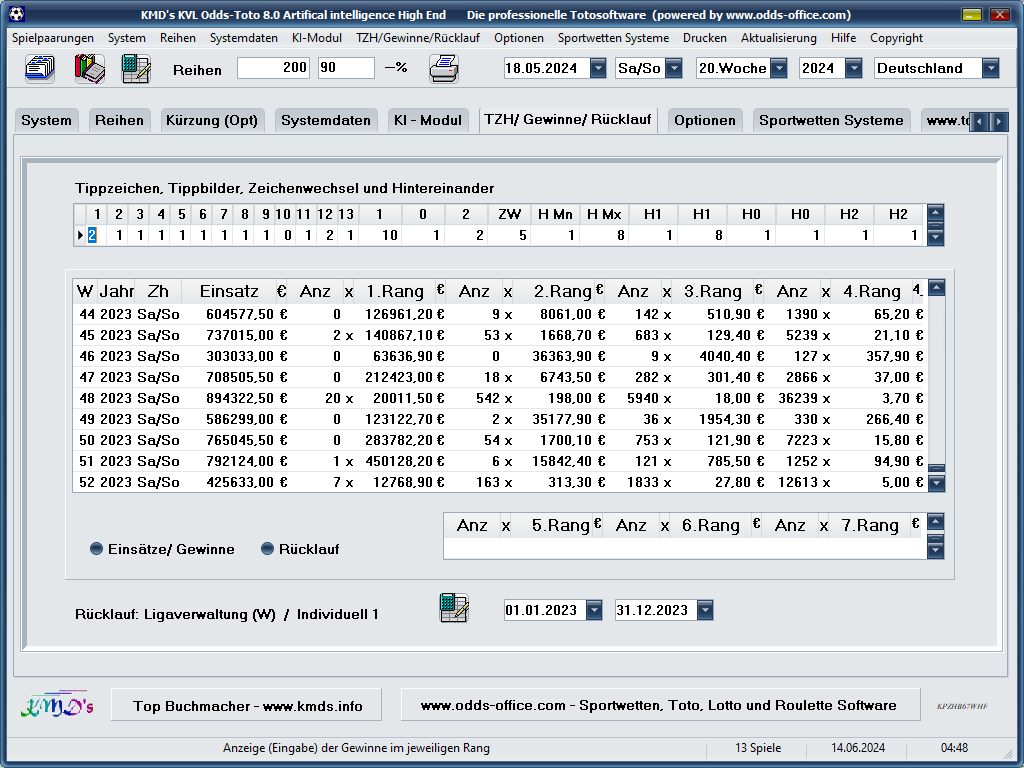The image size is (1024, 768).
Task: Select the Rücklauf radio button
Action: [x=267, y=549]
